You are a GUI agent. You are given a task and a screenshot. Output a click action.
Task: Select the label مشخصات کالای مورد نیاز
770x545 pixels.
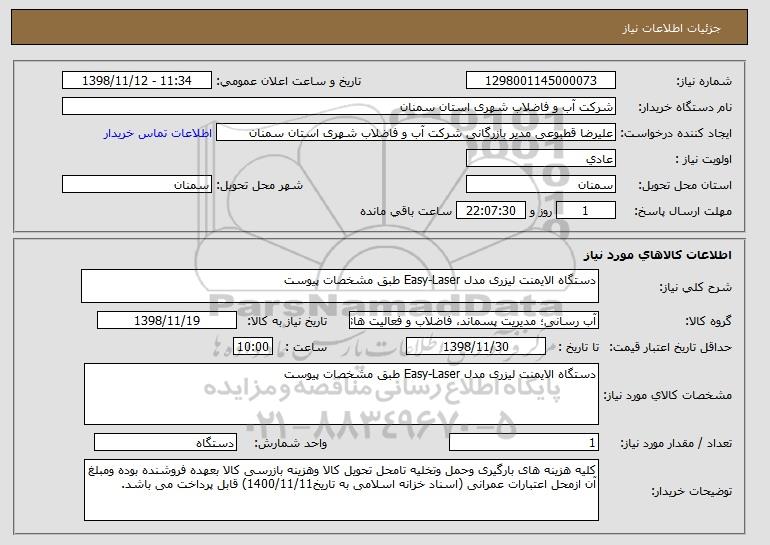(x=667, y=395)
